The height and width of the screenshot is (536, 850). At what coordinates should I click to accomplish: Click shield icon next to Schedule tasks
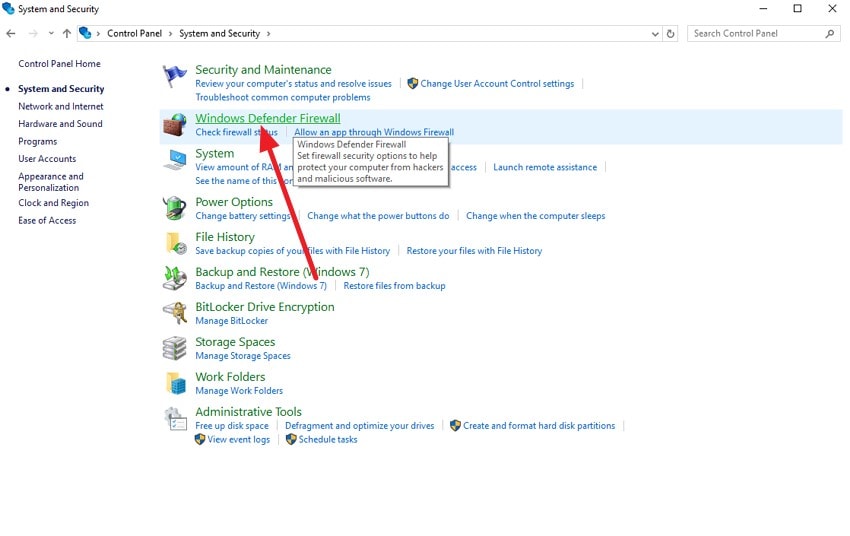(x=291, y=440)
